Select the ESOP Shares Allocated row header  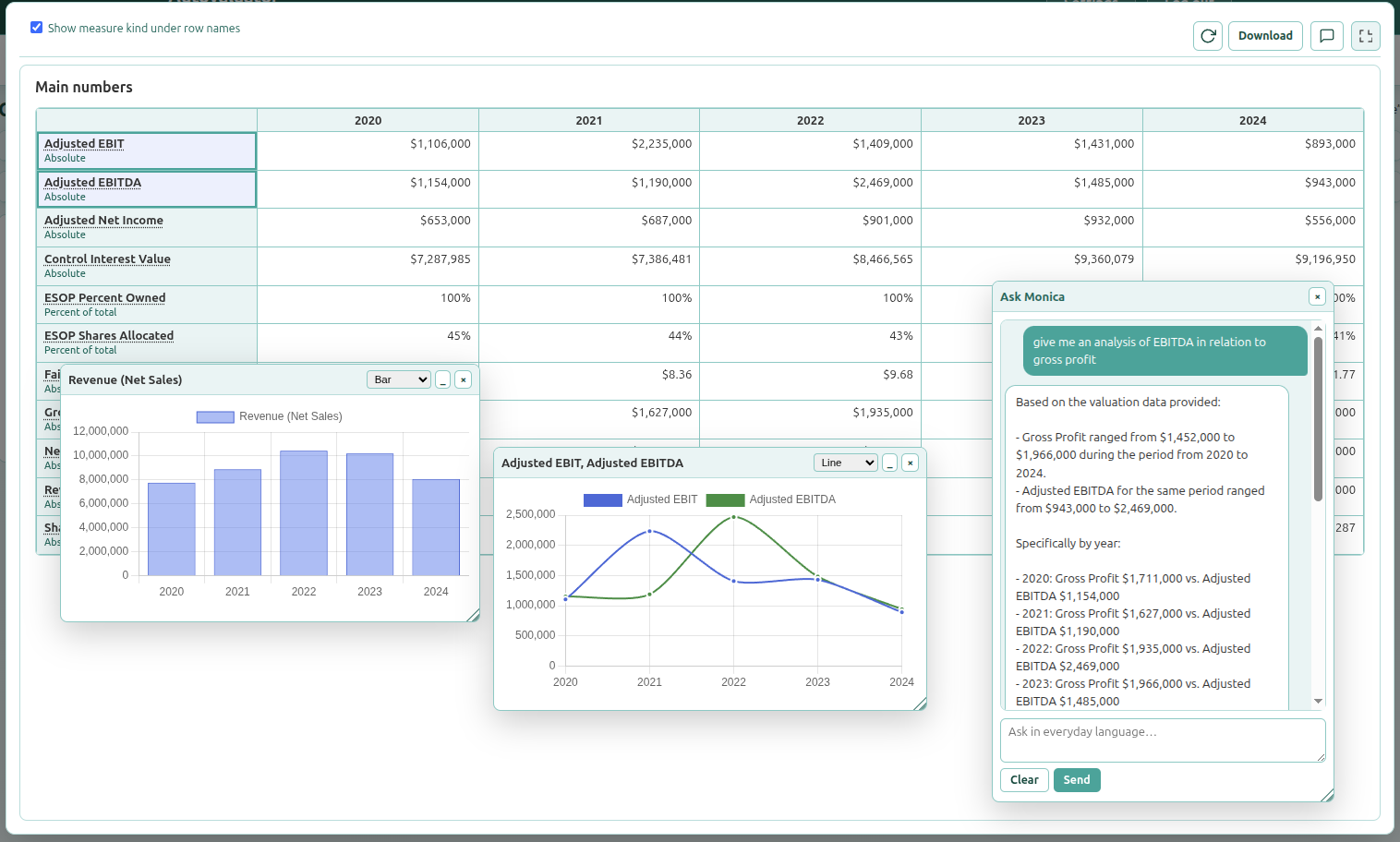(147, 343)
